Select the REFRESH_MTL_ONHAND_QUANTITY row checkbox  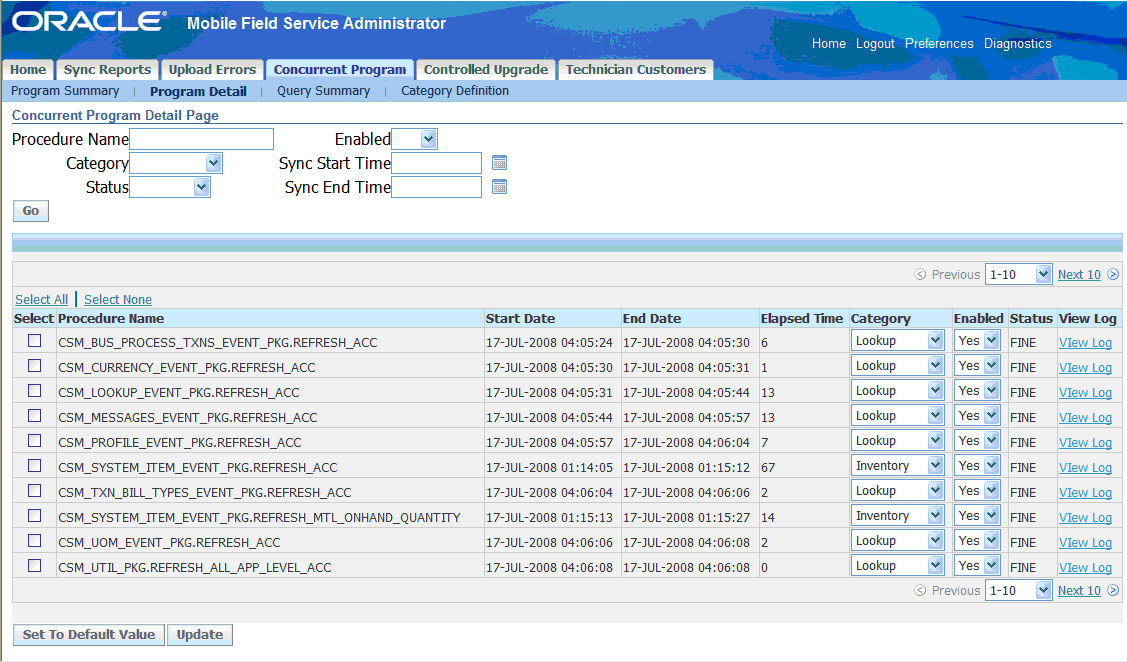click(34, 515)
